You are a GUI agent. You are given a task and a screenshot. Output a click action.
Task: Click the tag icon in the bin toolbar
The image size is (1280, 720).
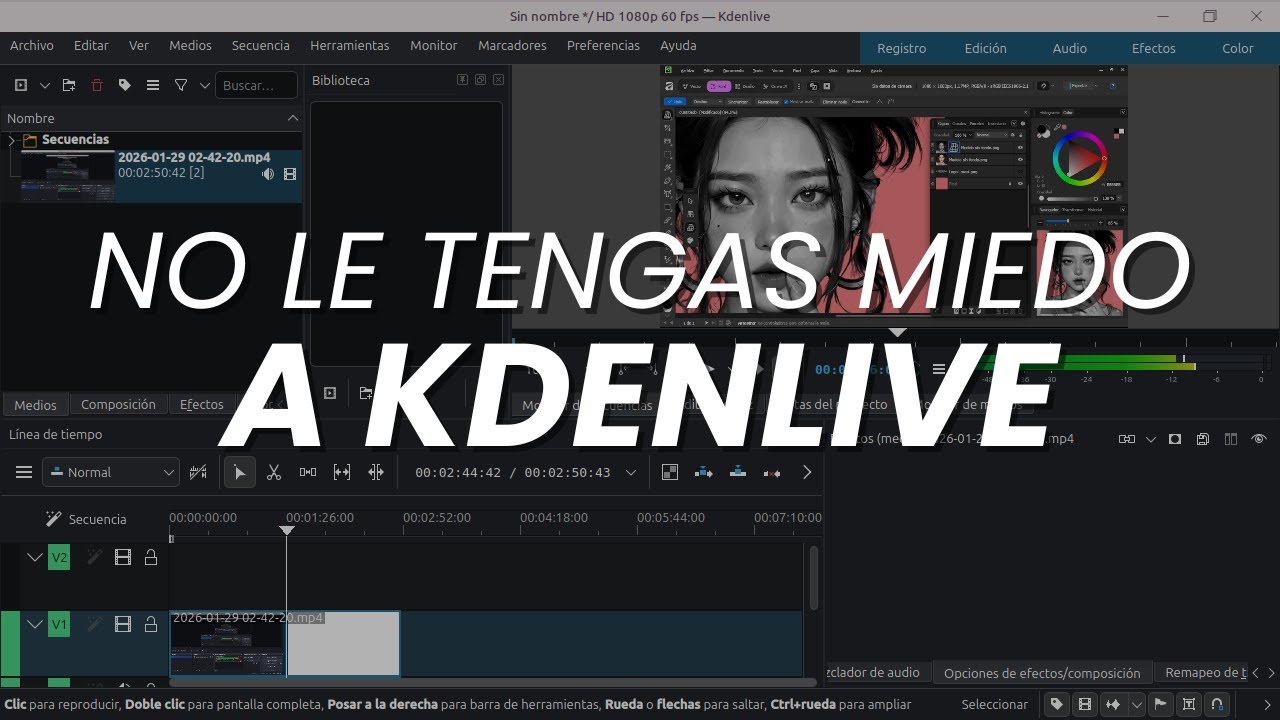pyautogui.click(x=125, y=86)
